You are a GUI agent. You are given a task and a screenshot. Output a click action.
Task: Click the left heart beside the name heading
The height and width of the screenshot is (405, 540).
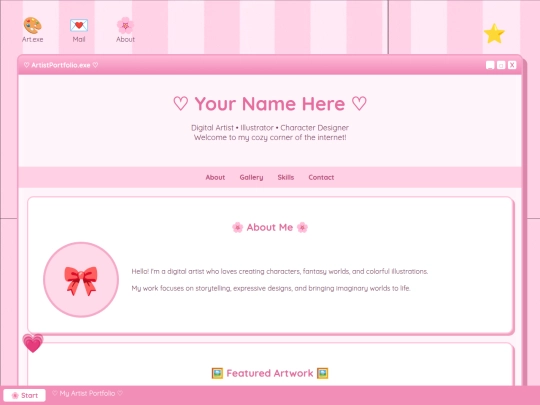click(181, 103)
